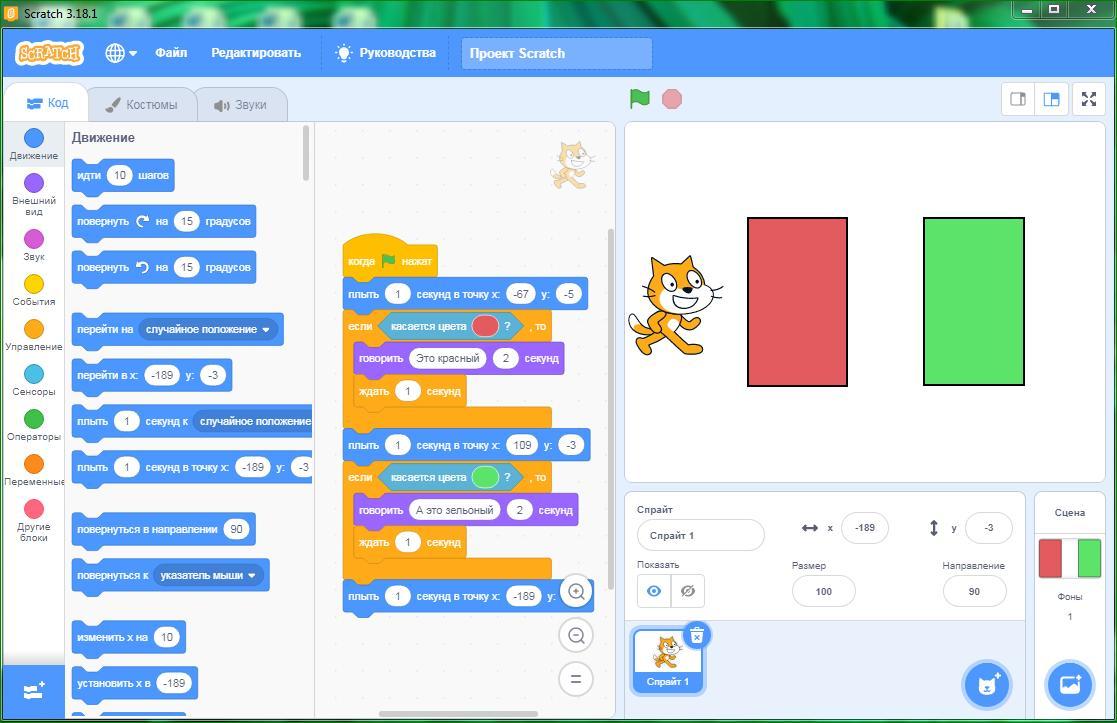Open the choose a sprite button
The image size is (1117, 723).
[987, 685]
